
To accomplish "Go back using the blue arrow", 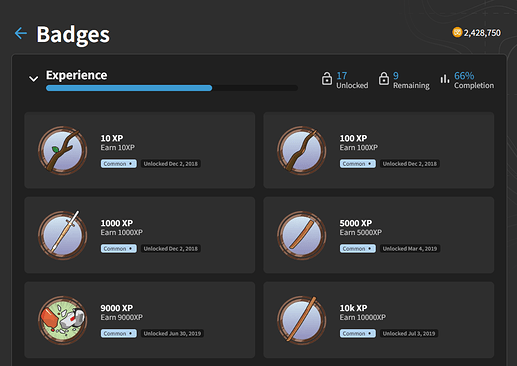I will click(21, 33).
